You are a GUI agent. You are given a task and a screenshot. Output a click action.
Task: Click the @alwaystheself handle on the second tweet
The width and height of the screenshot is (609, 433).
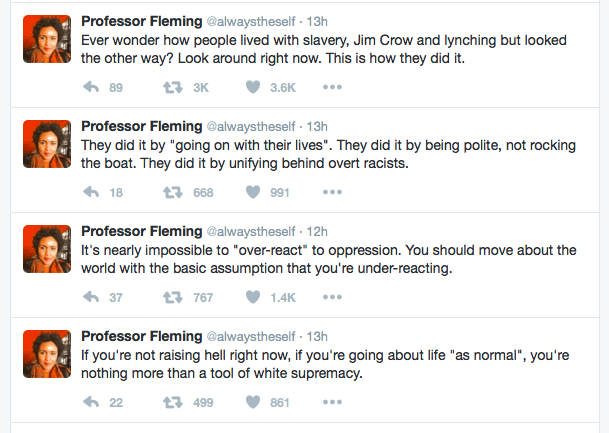(x=253, y=126)
